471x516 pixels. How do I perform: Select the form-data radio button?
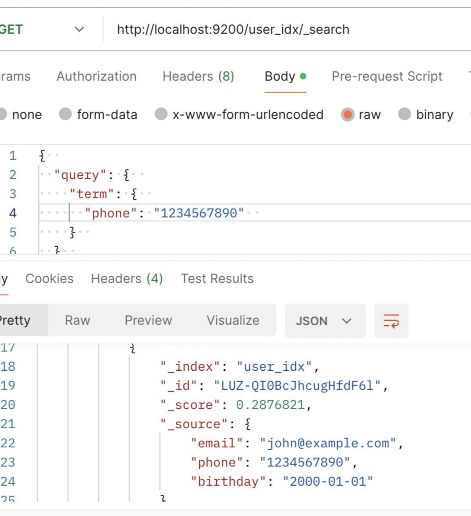pyautogui.click(x=65, y=114)
